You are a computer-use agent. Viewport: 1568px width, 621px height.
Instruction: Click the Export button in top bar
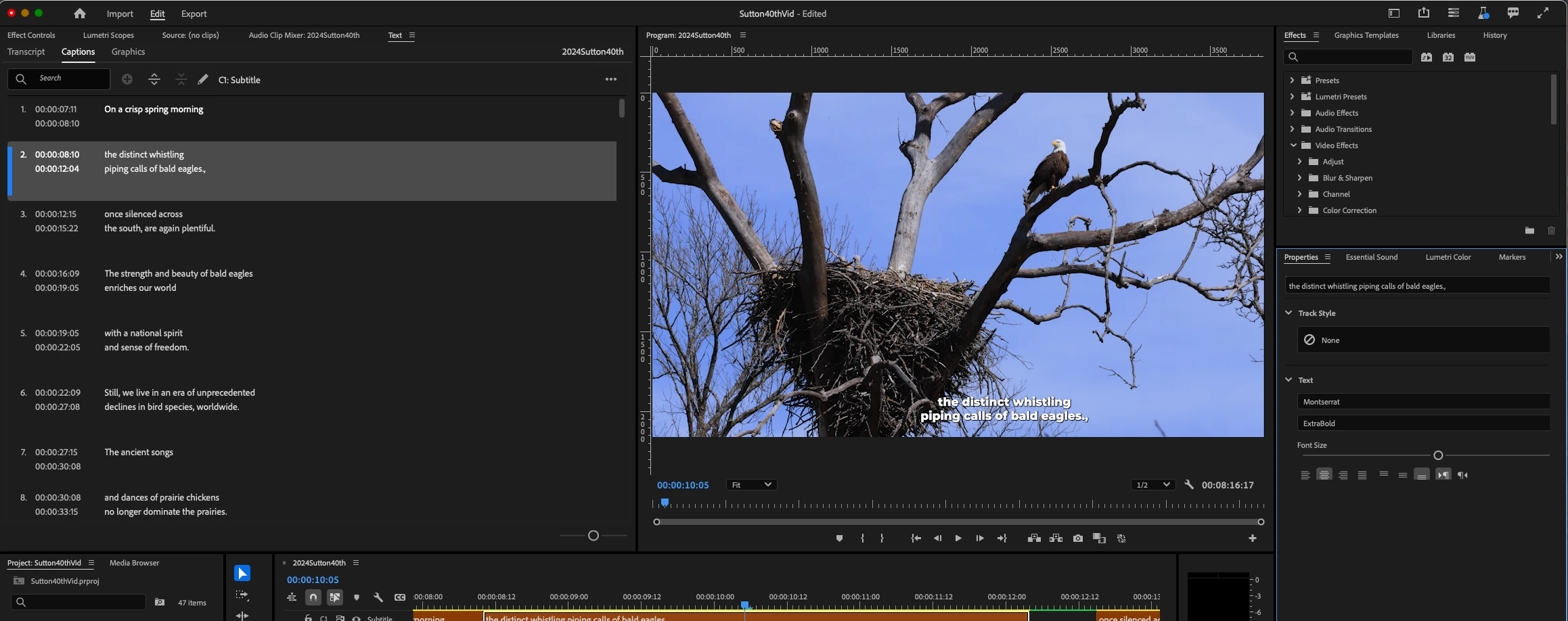[194, 14]
